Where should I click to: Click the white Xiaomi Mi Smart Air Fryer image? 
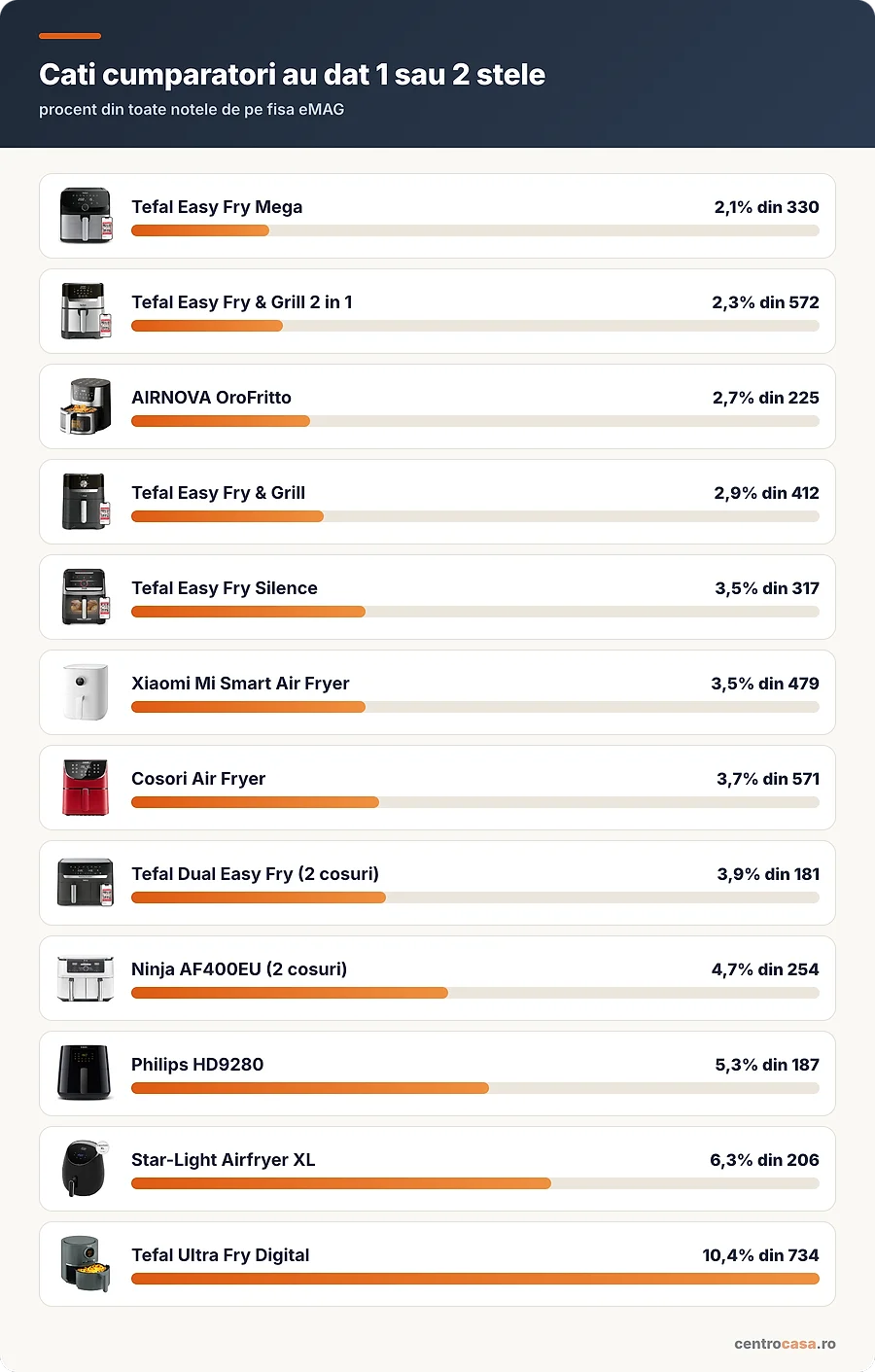pos(86,692)
